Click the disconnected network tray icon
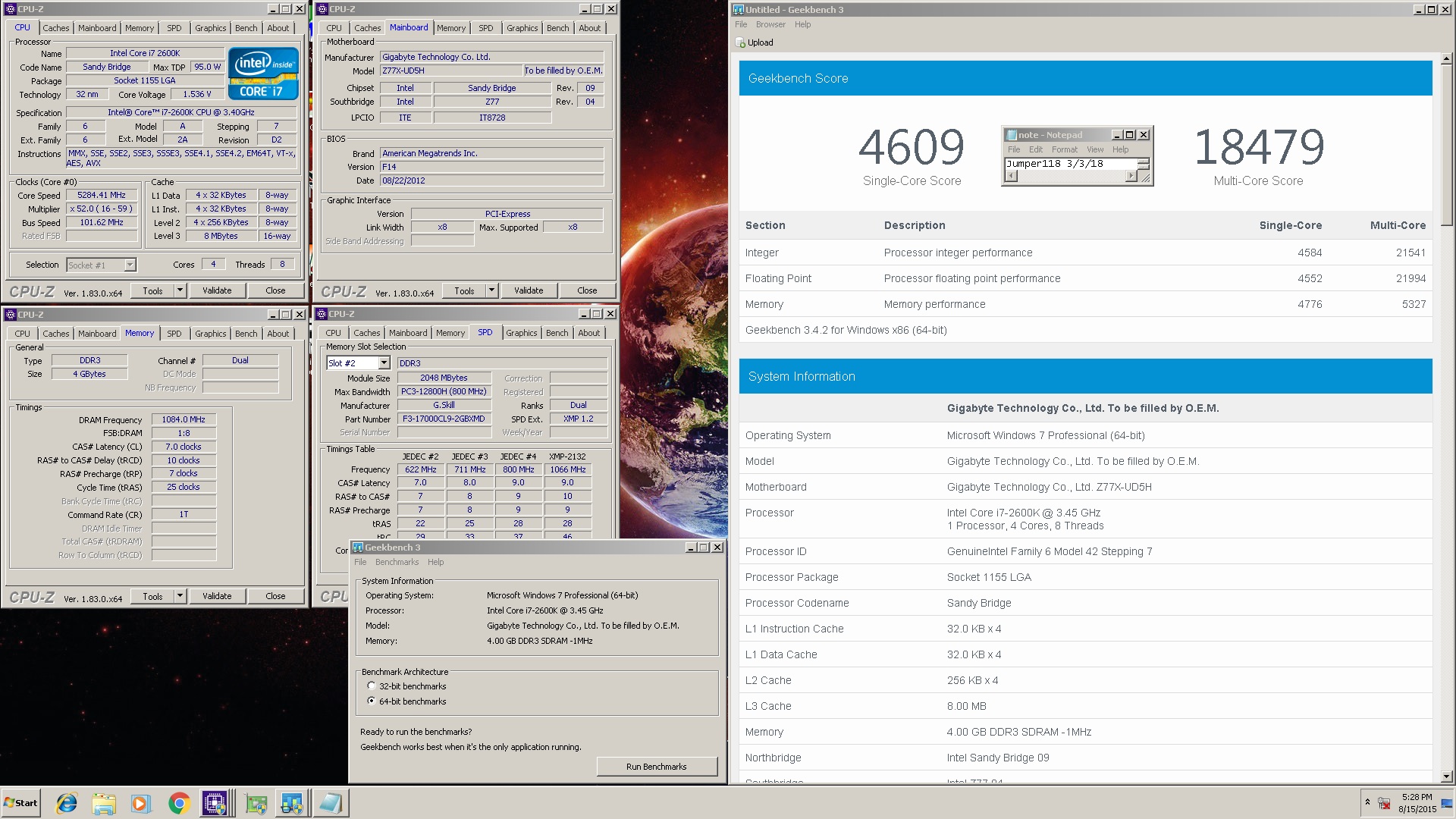 [1384, 803]
